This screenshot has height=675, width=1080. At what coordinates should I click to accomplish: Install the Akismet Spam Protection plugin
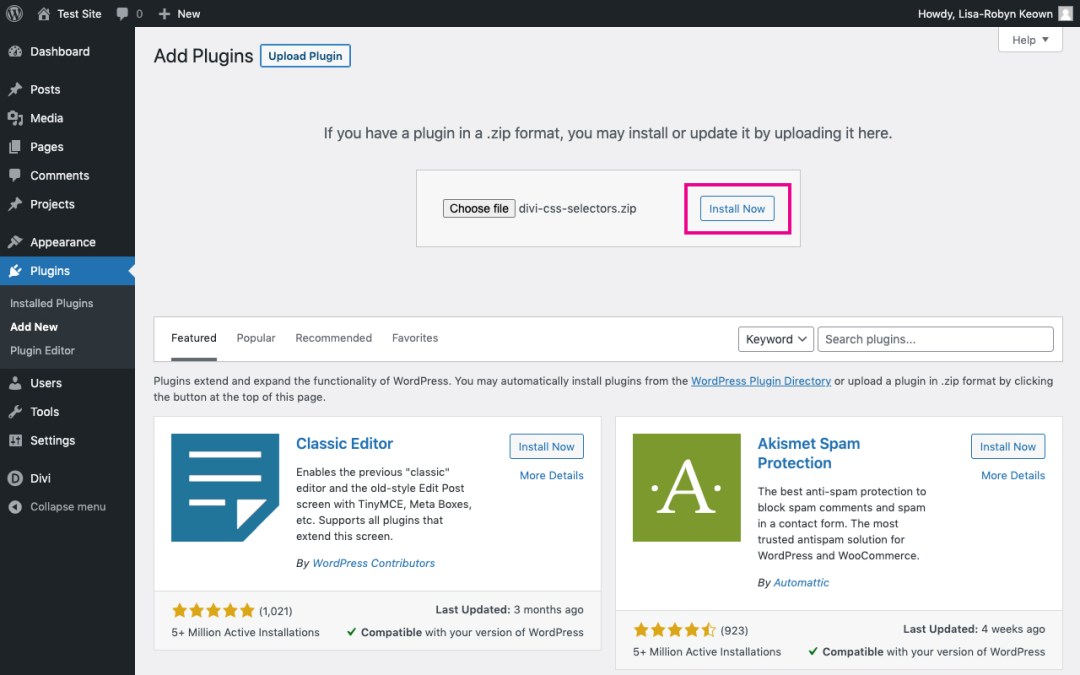1008,446
